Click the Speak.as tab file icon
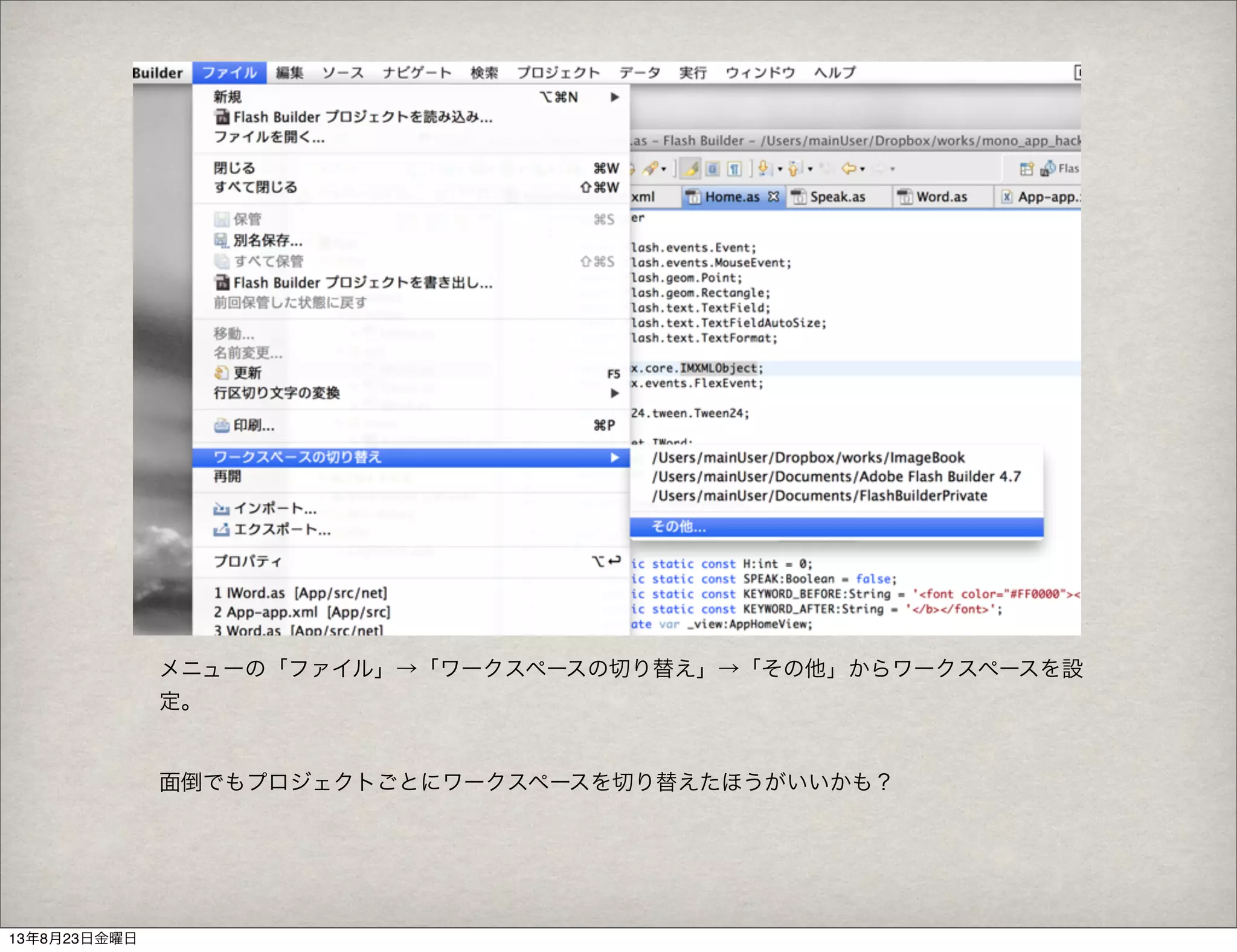Image resolution: width=1237 pixels, height=952 pixels. [x=798, y=196]
